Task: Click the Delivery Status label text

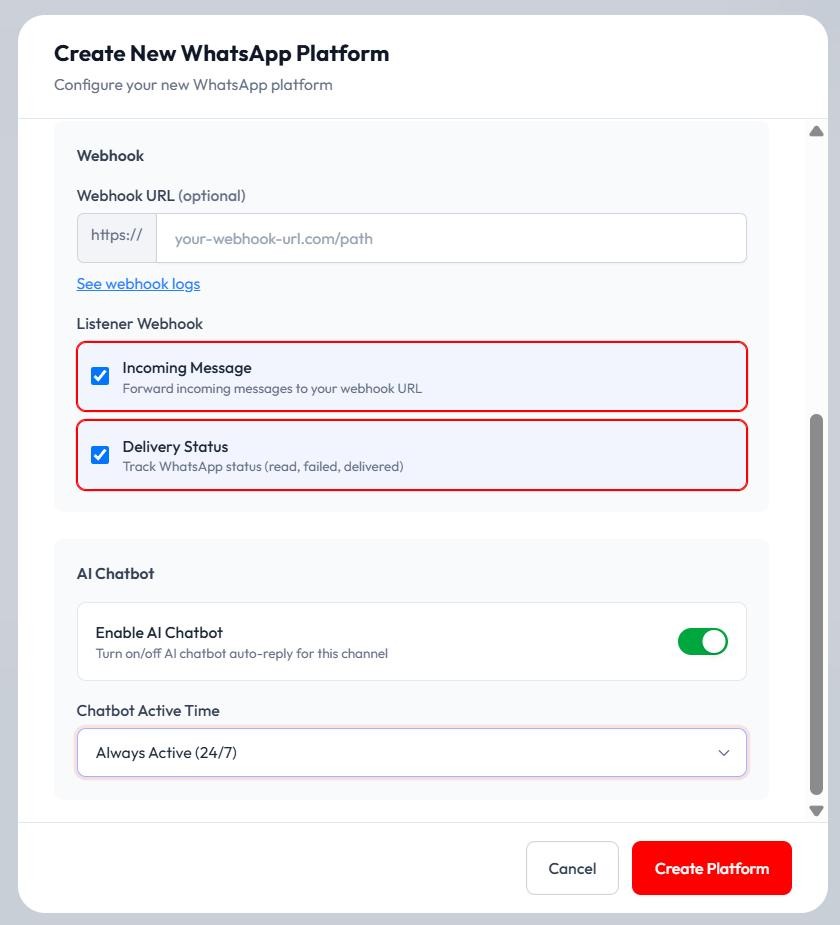Action: pos(175,447)
